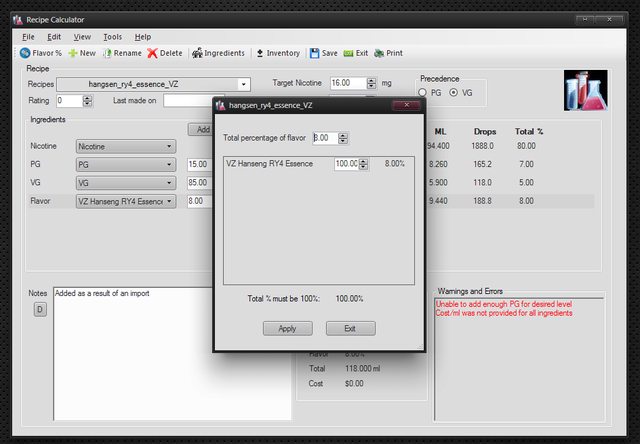The width and height of the screenshot is (640, 444).
Task: Click the Delete red X icon
Action: (152, 53)
